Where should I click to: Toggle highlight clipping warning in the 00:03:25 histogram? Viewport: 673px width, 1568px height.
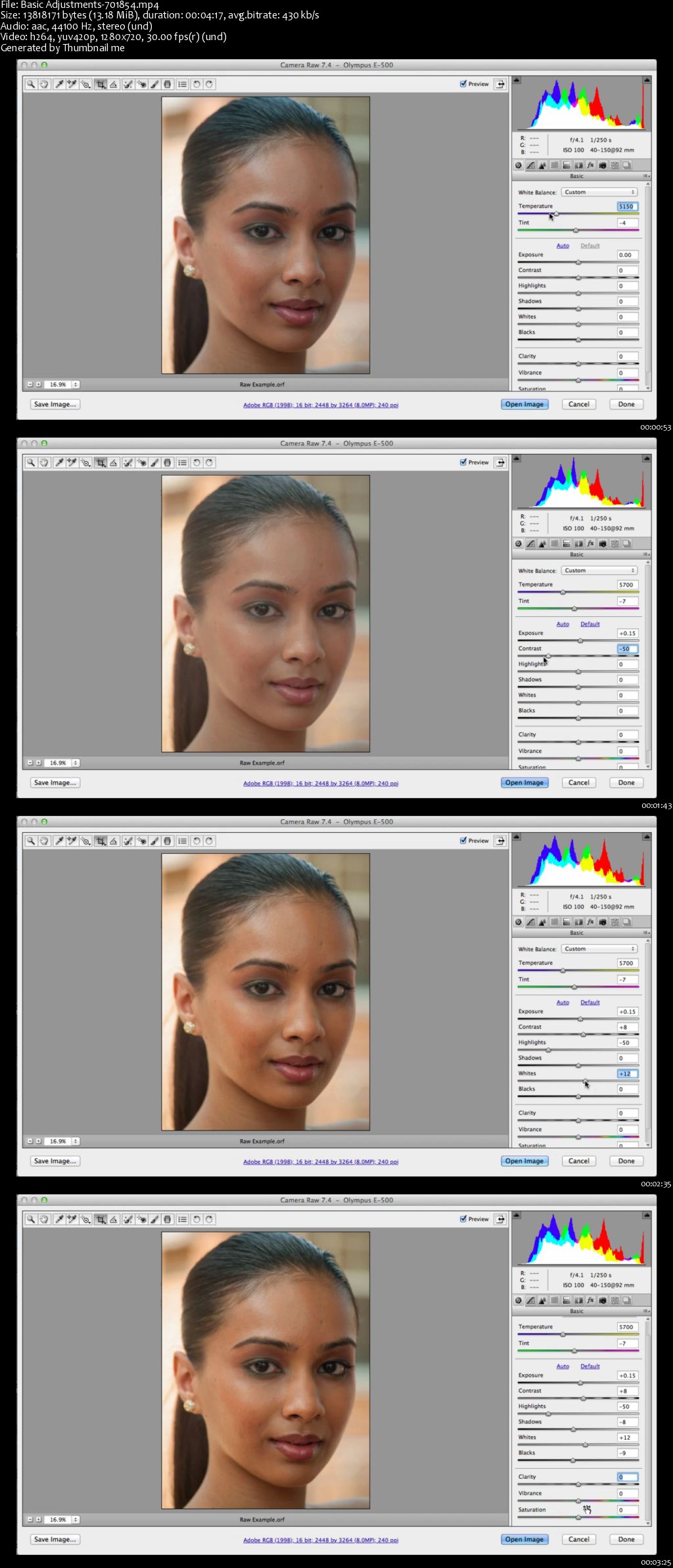coord(647,1215)
